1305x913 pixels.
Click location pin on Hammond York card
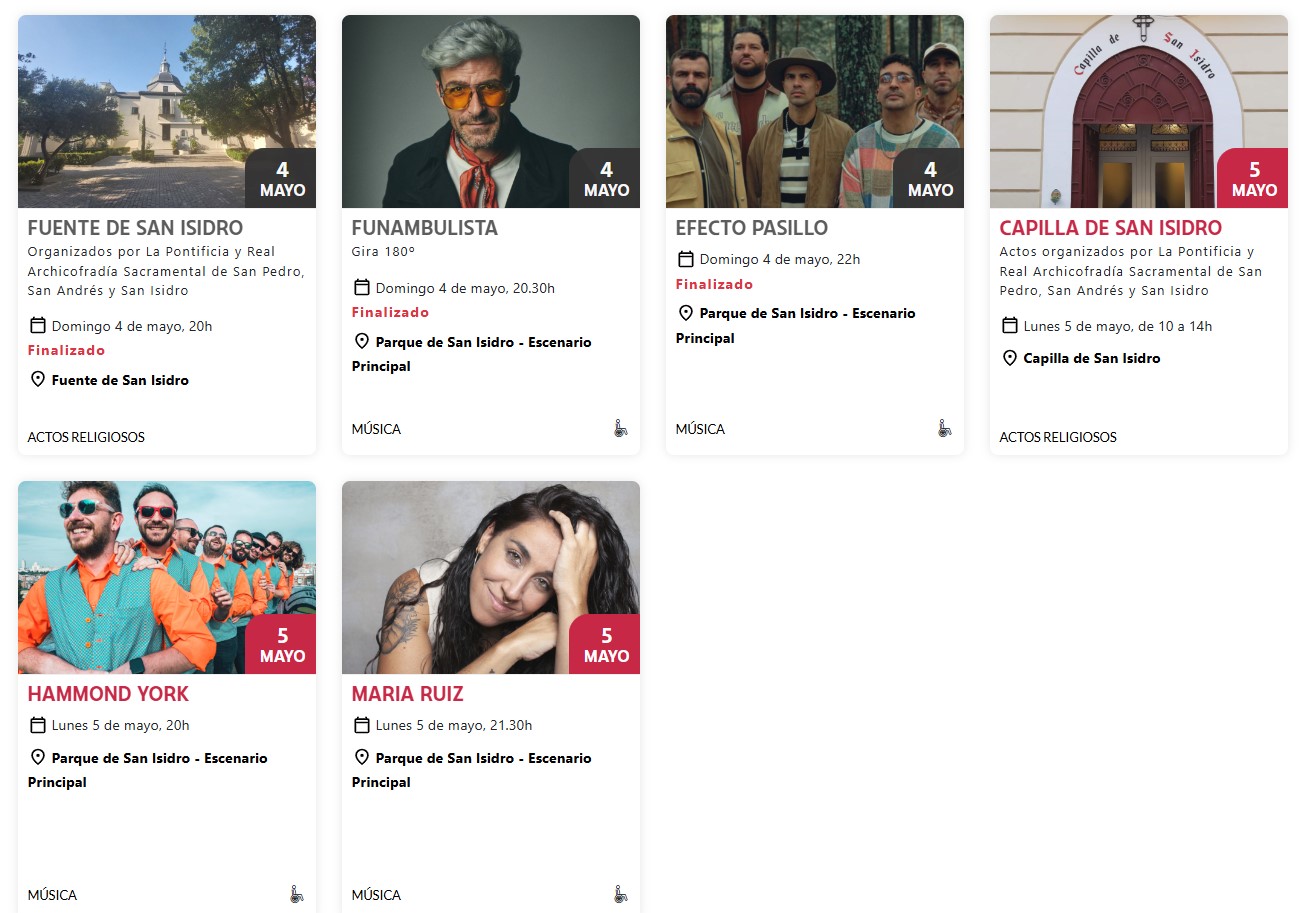38,757
